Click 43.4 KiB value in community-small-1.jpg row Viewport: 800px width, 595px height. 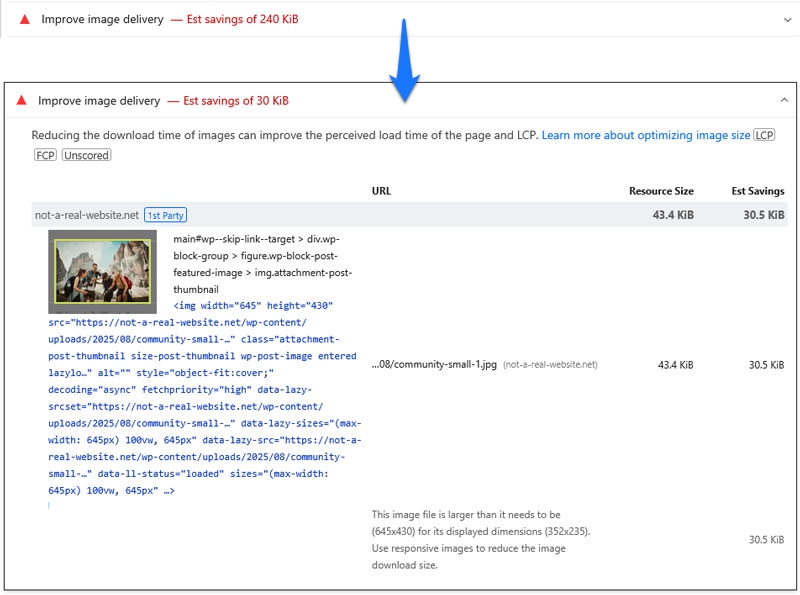point(676,365)
